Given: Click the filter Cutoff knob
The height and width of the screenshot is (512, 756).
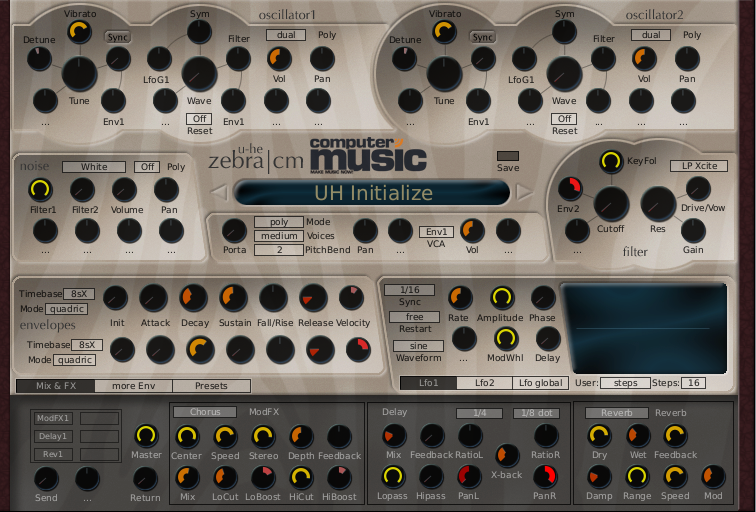Looking at the screenshot, I should 610,205.
